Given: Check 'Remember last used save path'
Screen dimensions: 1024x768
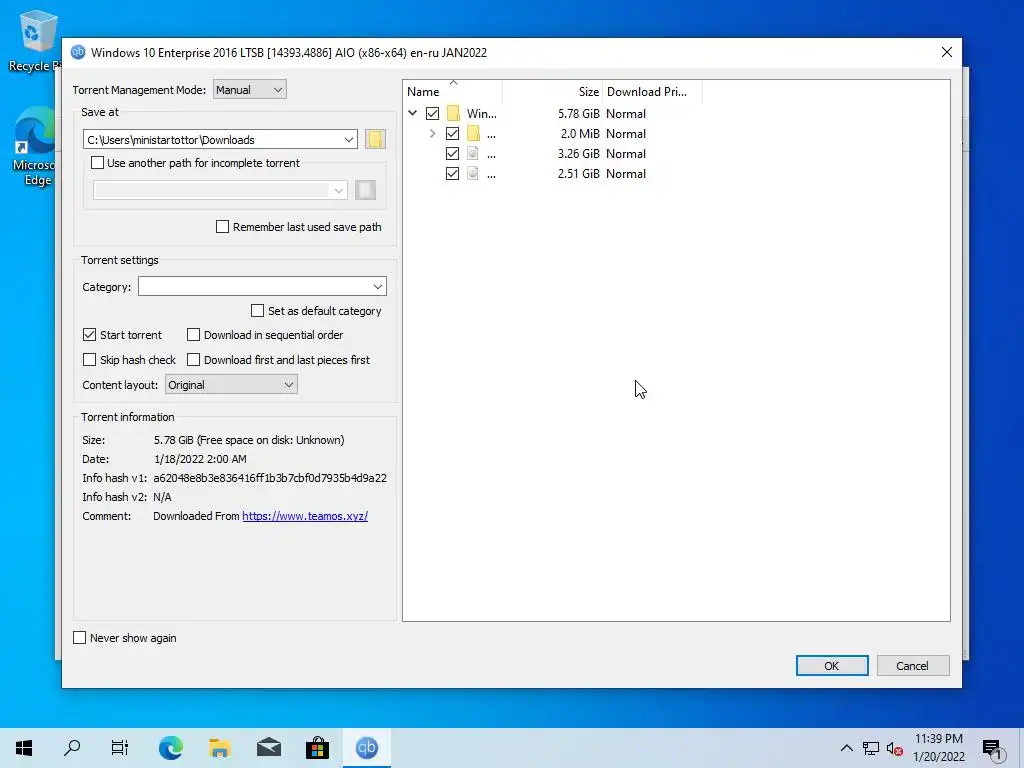Looking at the screenshot, I should click(x=222, y=227).
